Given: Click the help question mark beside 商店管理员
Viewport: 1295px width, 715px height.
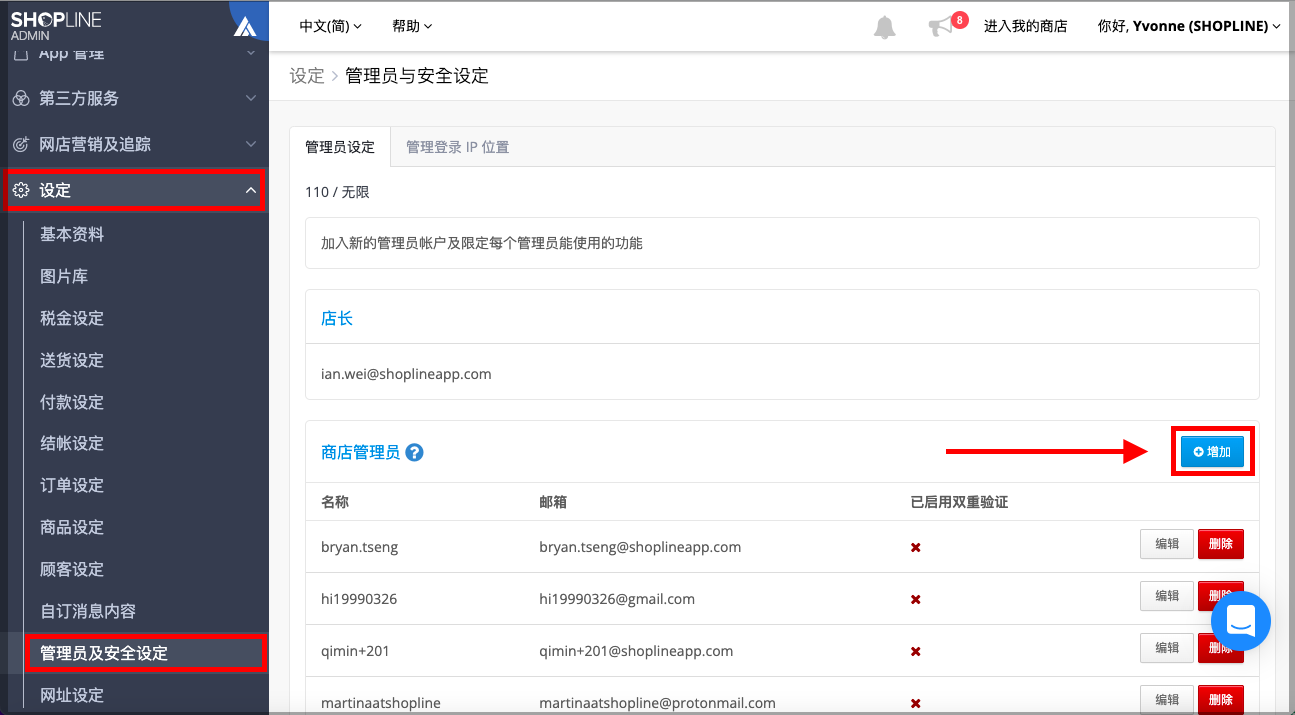Looking at the screenshot, I should click(x=414, y=452).
